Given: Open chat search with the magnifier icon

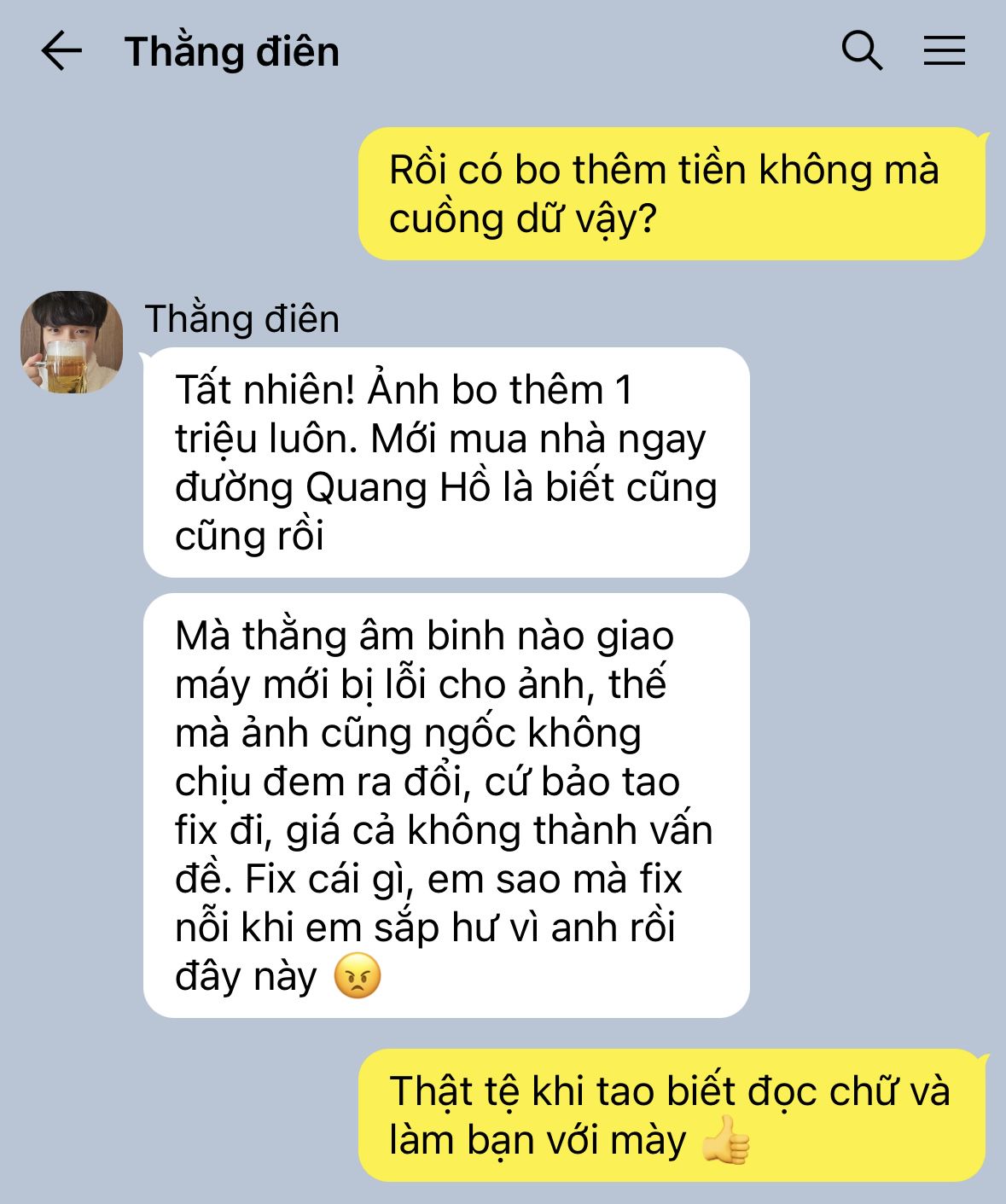Looking at the screenshot, I should click(x=862, y=50).
